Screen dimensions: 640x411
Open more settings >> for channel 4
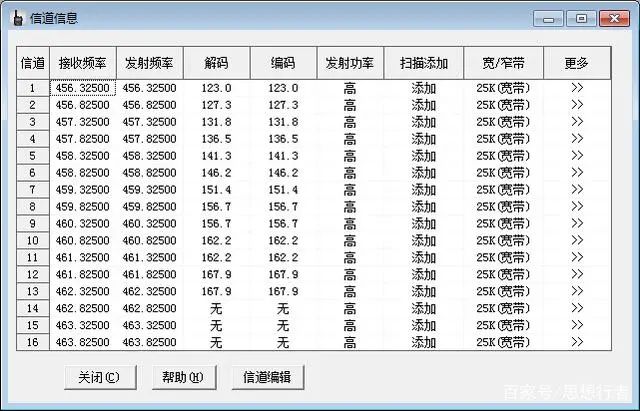tap(577, 139)
